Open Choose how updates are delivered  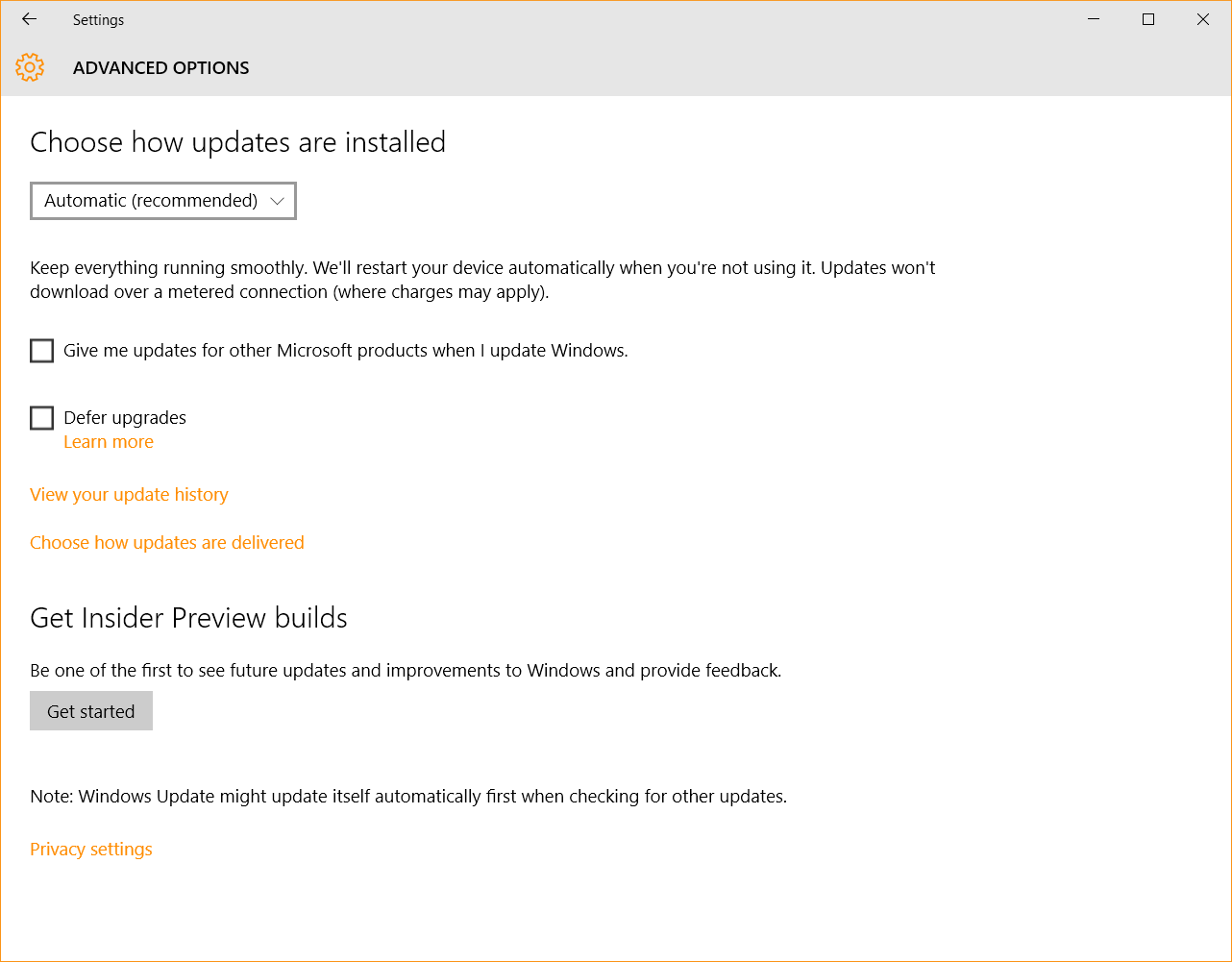click(167, 543)
